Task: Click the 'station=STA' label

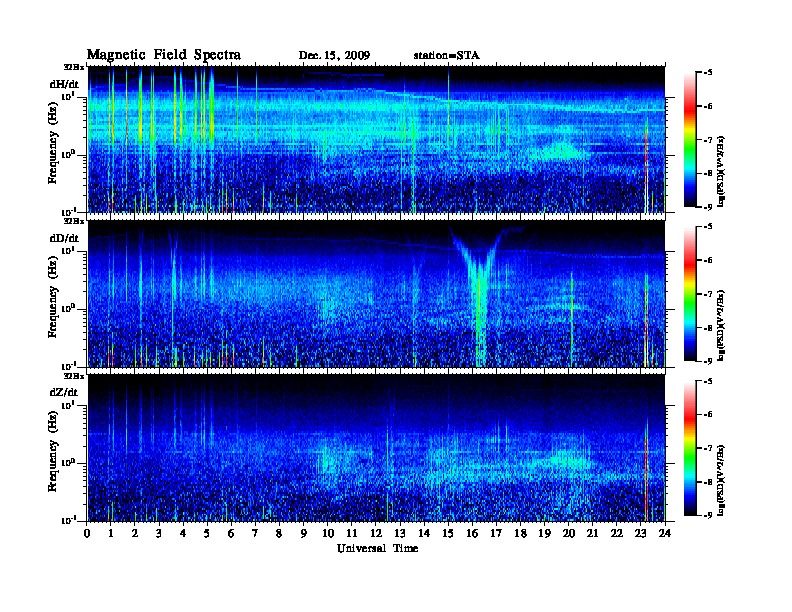Action: pyautogui.click(x=447, y=55)
